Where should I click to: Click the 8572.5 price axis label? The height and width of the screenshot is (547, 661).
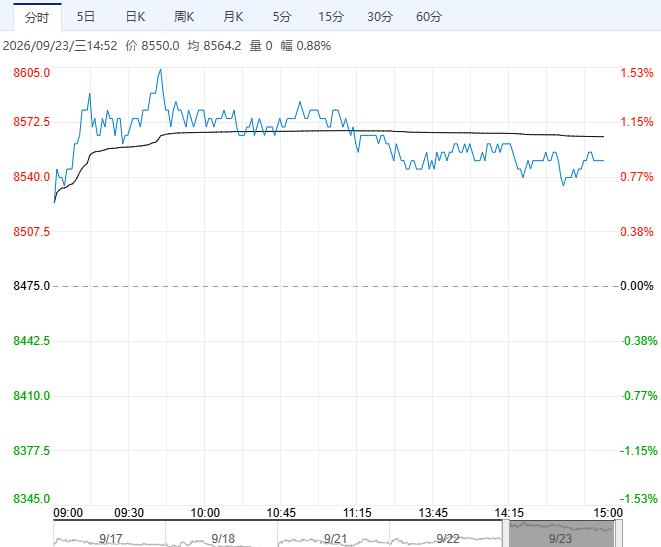point(31,122)
